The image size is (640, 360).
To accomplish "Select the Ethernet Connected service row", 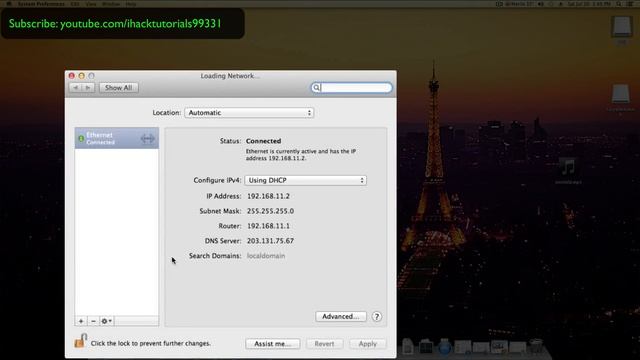I will (117, 138).
